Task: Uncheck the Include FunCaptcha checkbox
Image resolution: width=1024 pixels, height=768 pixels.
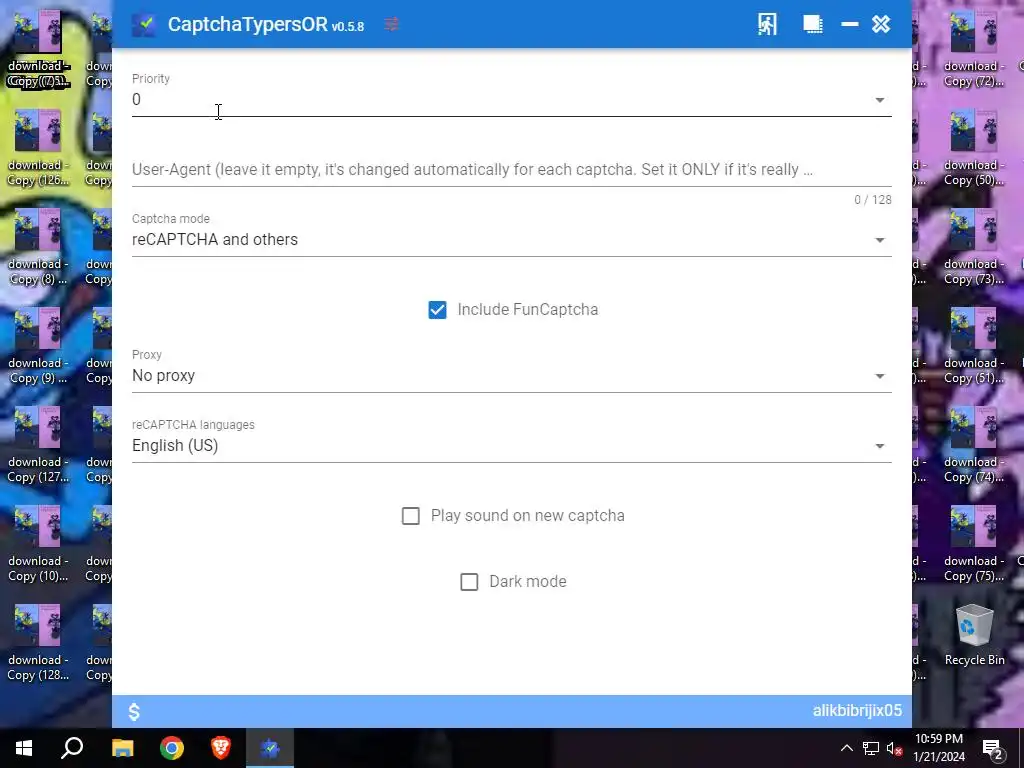Action: point(438,310)
